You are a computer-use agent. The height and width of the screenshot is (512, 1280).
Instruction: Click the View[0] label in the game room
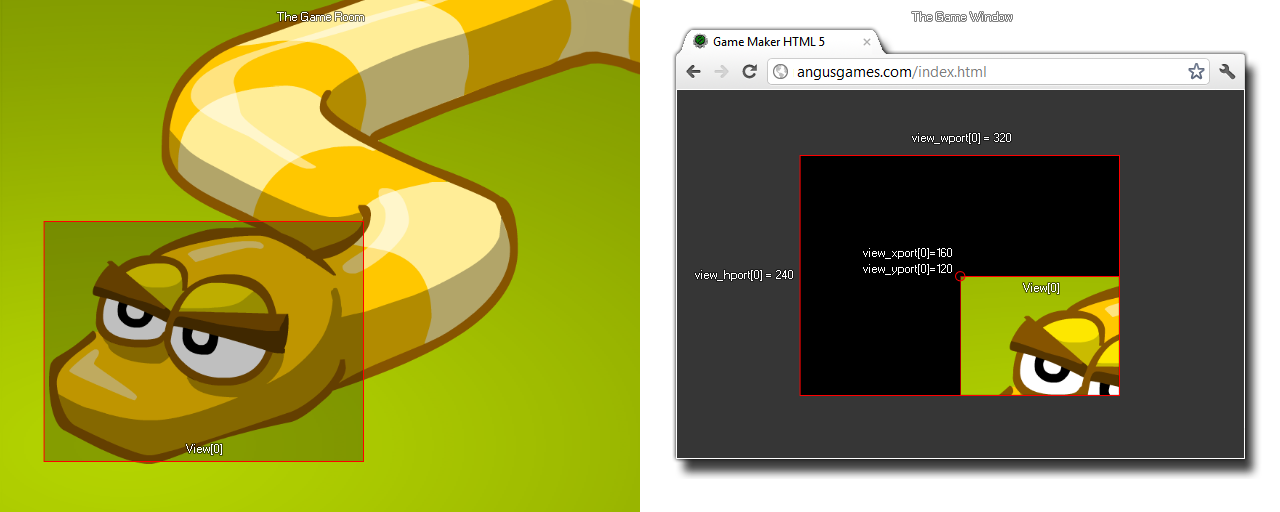point(204,449)
